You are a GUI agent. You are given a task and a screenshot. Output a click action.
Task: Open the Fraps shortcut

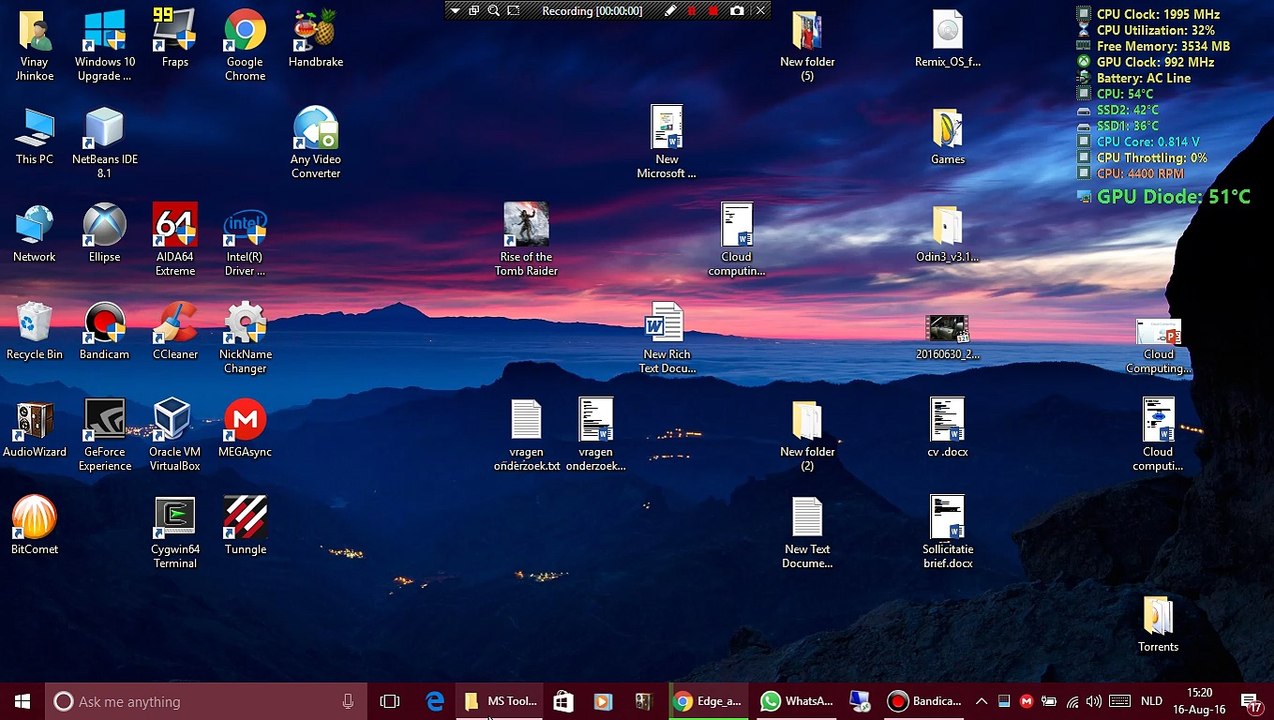(175, 38)
